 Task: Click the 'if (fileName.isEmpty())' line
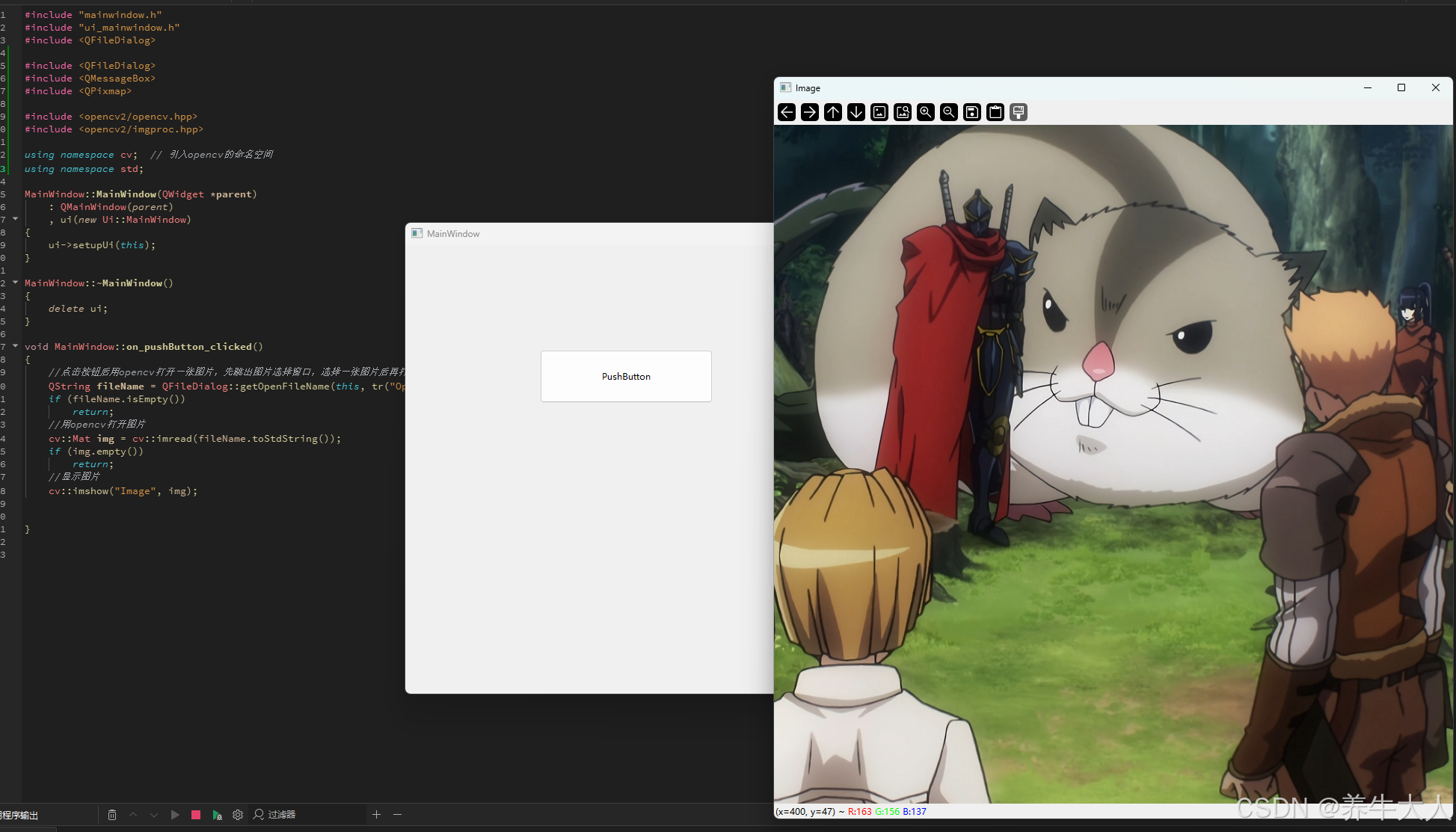click(117, 399)
